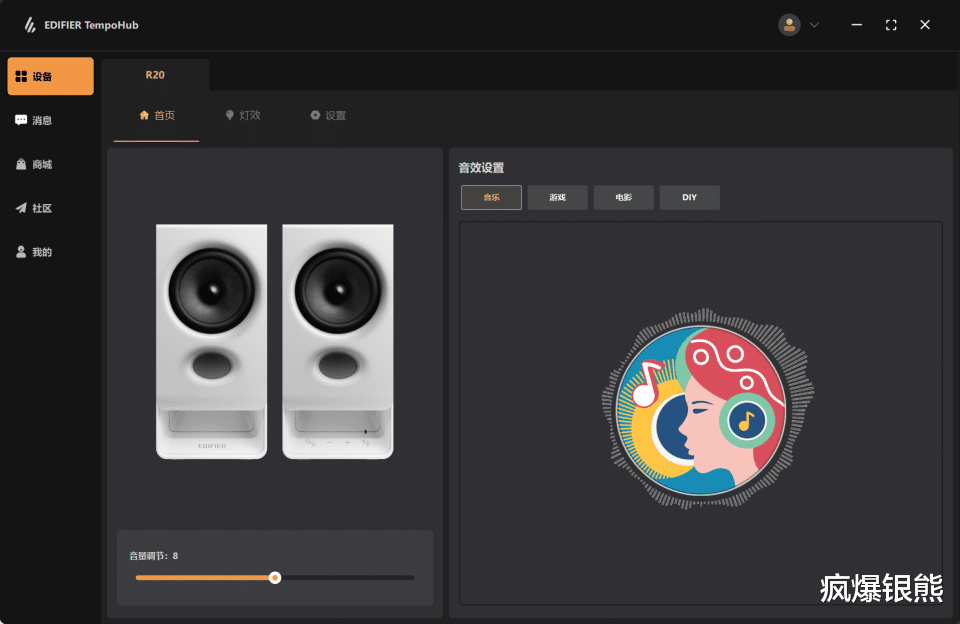Click the volume slider handle
The width and height of the screenshot is (960, 624).
(275, 577)
